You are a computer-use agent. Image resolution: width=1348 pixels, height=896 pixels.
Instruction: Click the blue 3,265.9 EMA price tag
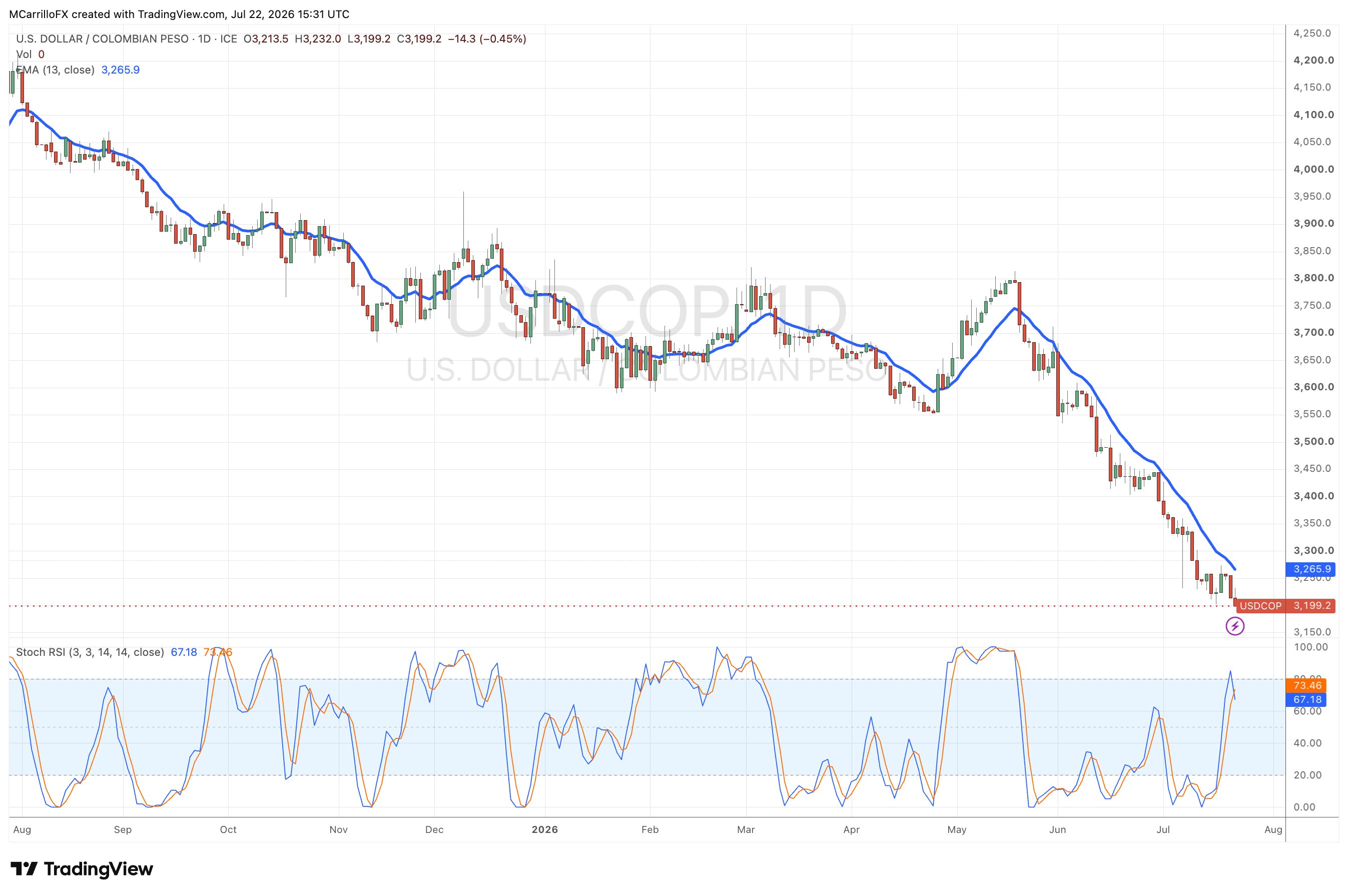(1310, 569)
